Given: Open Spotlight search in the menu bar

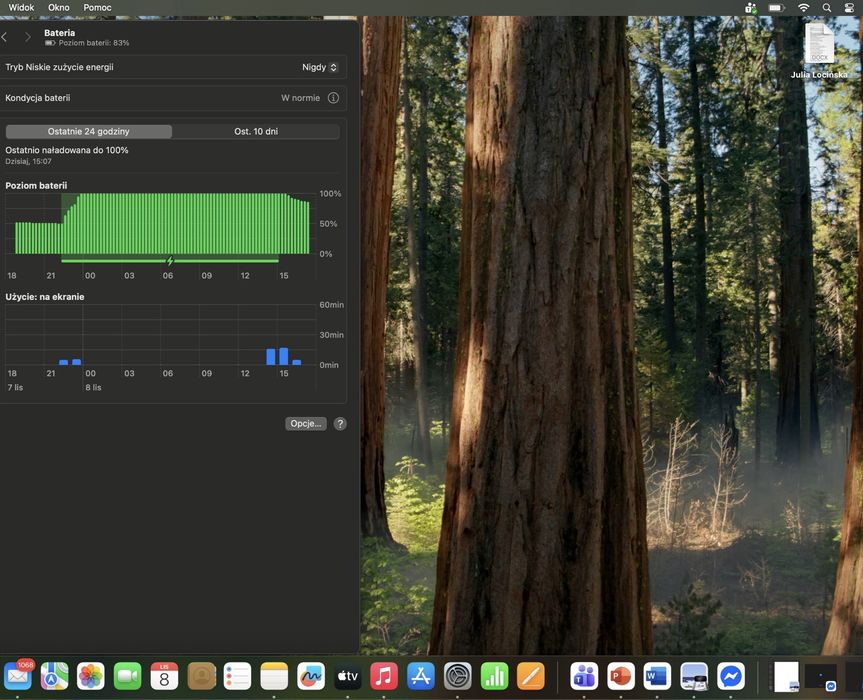Looking at the screenshot, I should [x=827, y=8].
